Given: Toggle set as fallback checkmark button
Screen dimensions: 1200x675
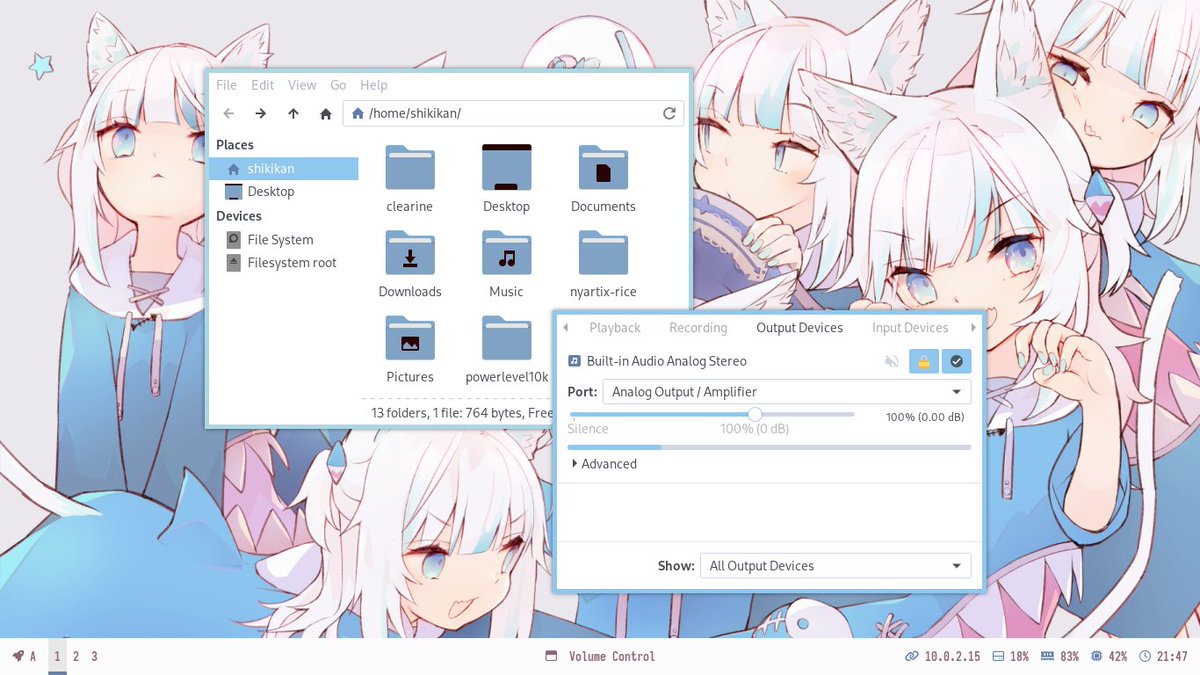Looking at the screenshot, I should click(957, 361).
